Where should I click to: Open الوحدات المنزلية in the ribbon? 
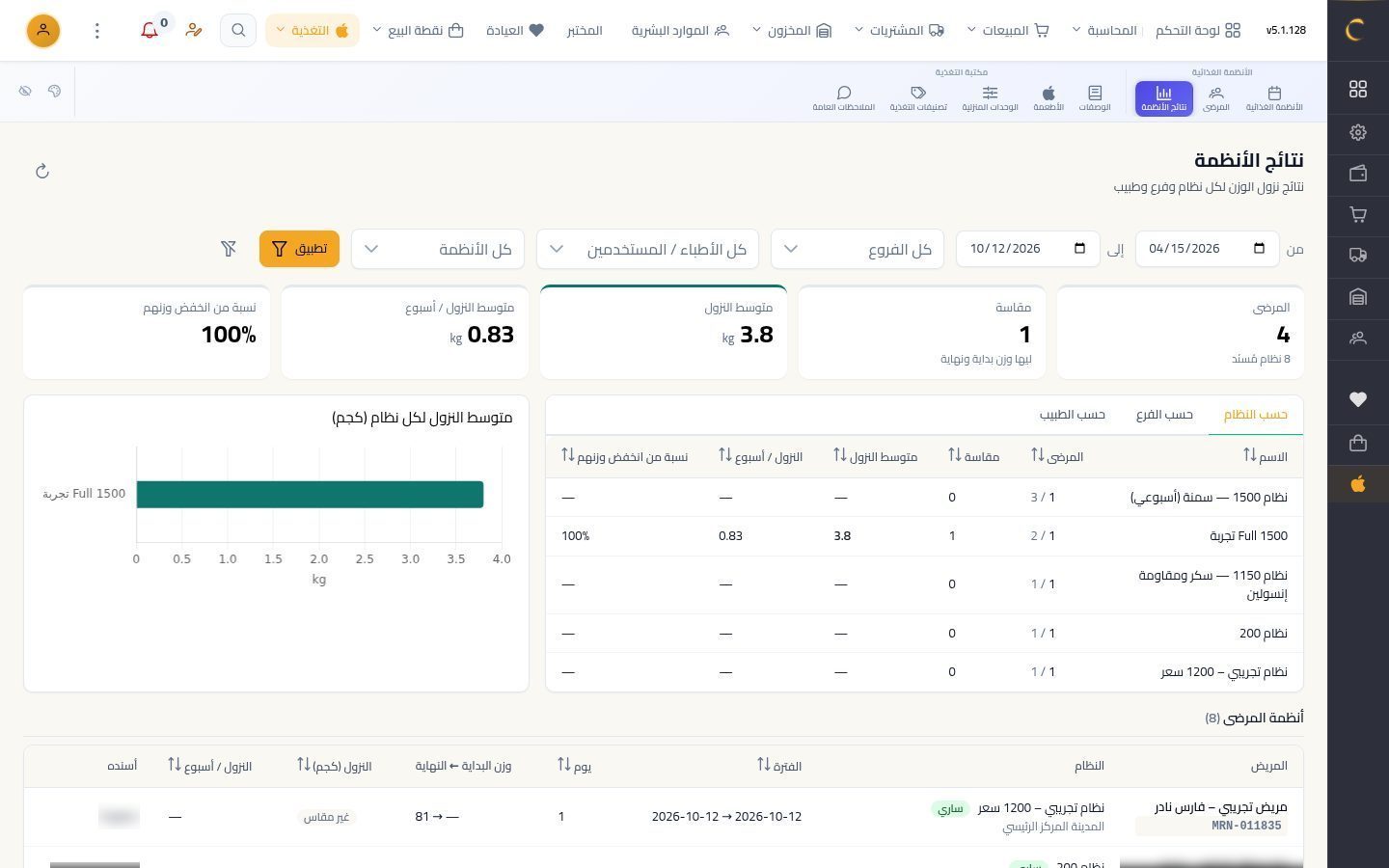tap(990, 98)
